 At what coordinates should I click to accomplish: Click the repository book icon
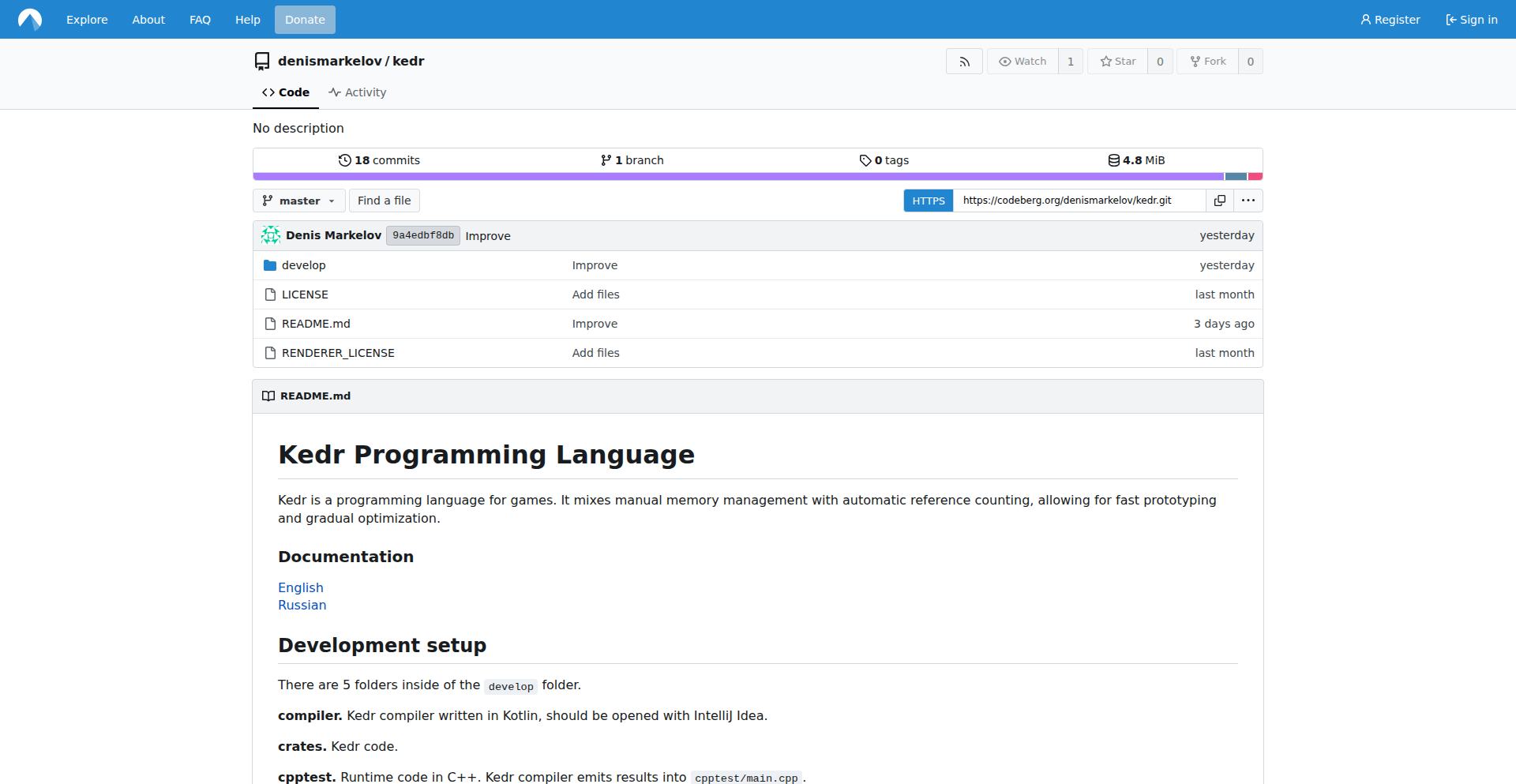pyautogui.click(x=261, y=61)
